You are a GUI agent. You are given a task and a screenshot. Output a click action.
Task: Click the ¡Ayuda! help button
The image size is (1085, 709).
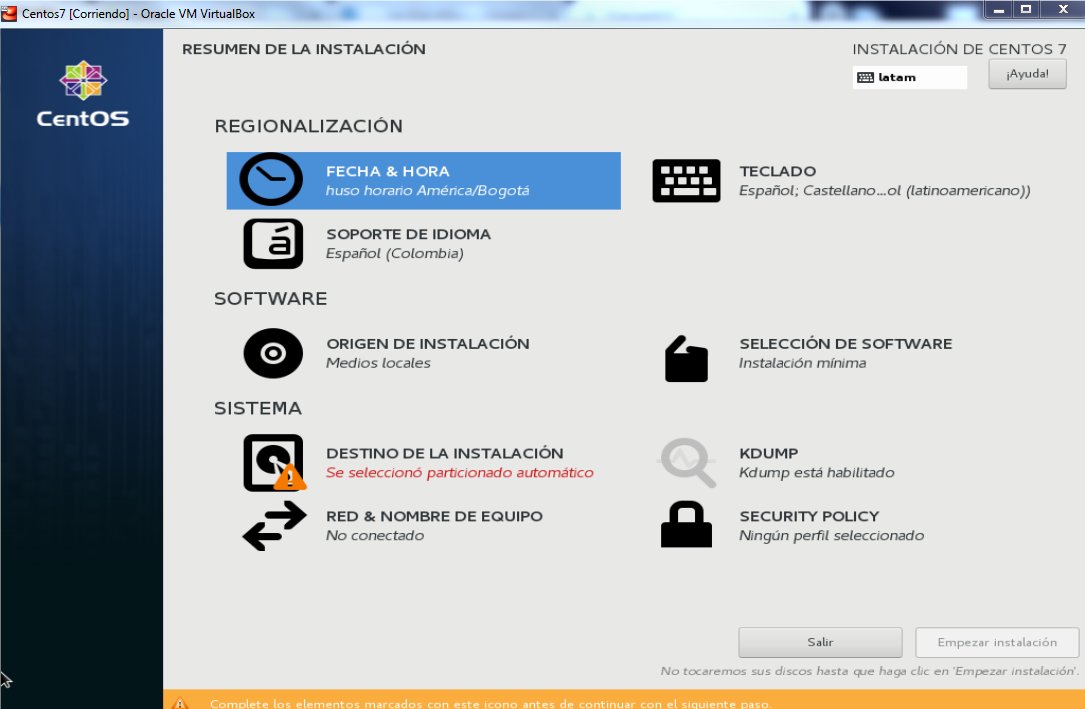[x=1027, y=74]
